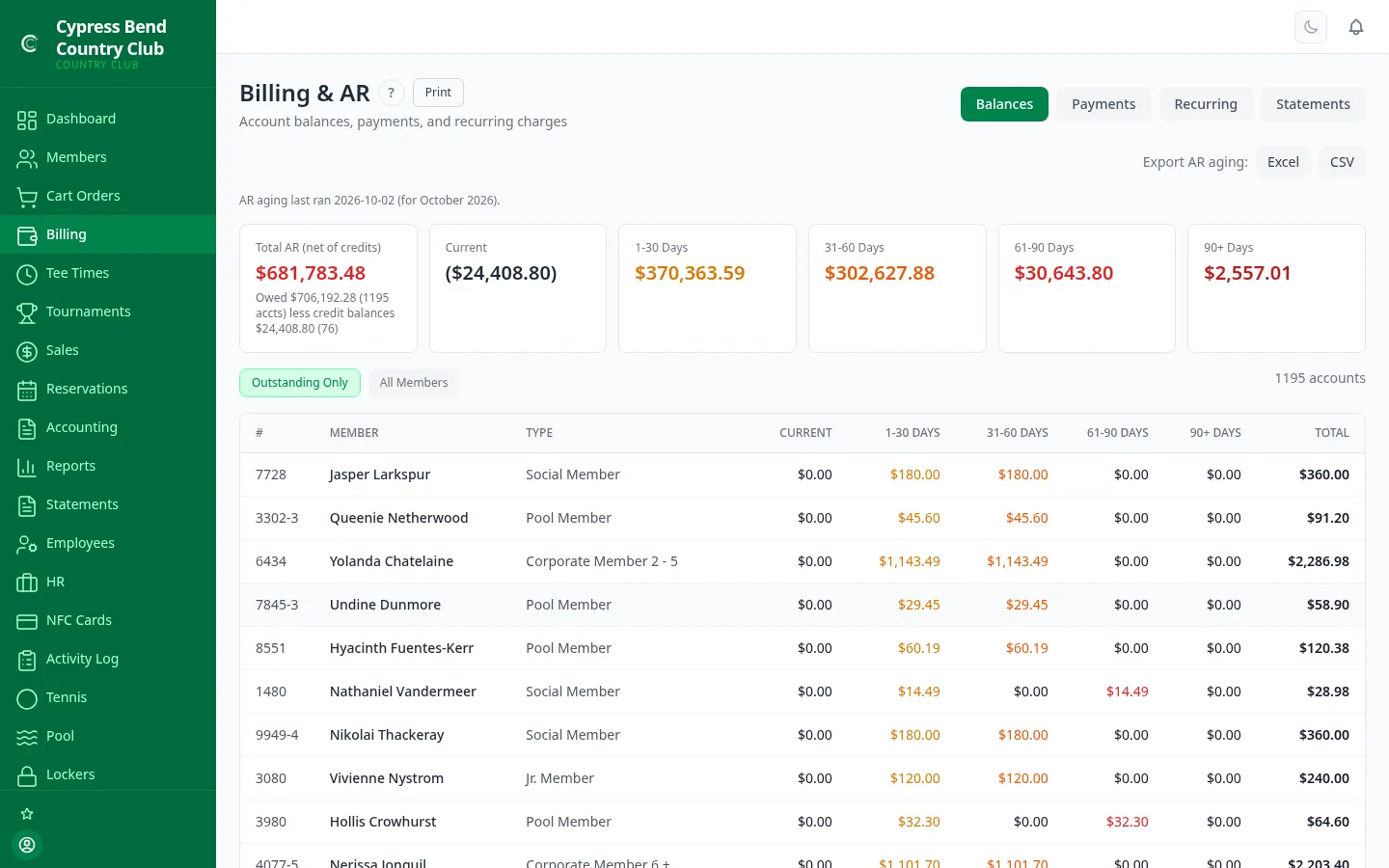Click the Dashboard grid icon in sidebar
This screenshot has height=868, width=1389.
coord(27,120)
